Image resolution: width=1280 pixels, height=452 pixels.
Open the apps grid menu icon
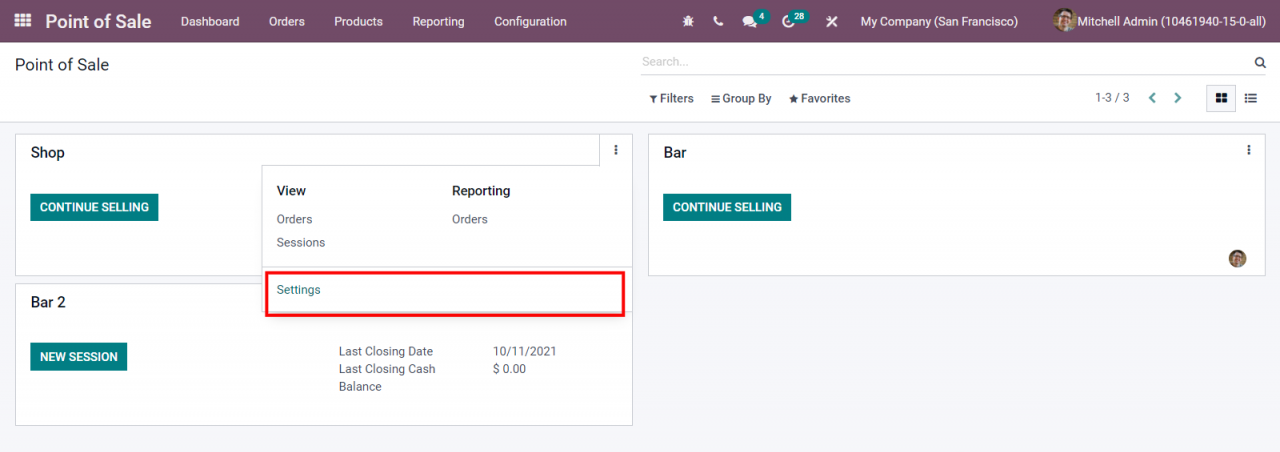point(23,21)
